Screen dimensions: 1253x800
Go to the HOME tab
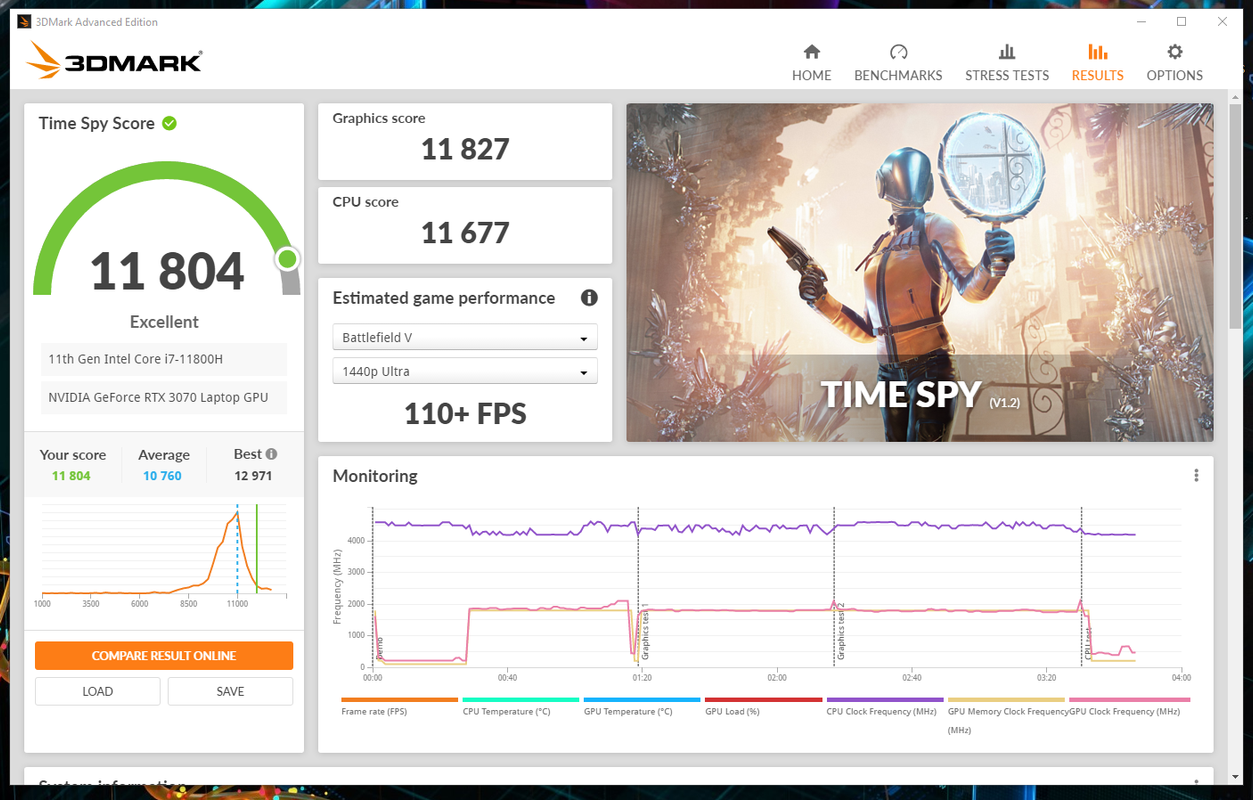click(x=811, y=75)
